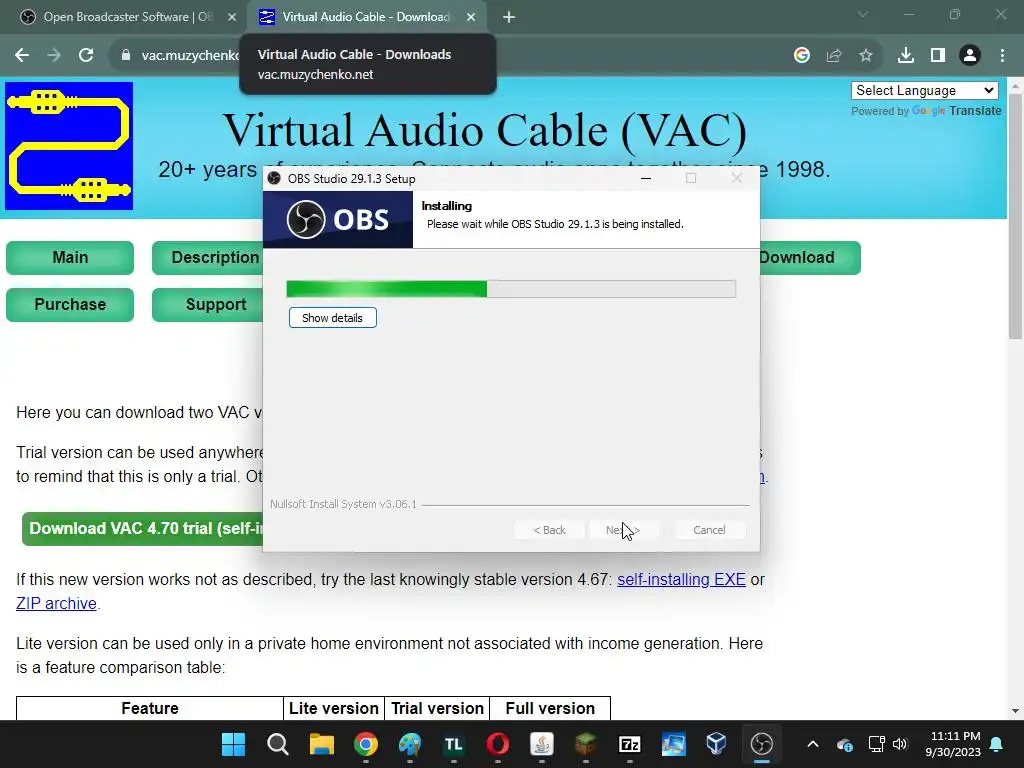Open Opera browser from taskbar
1024x768 pixels.
click(x=498, y=744)
